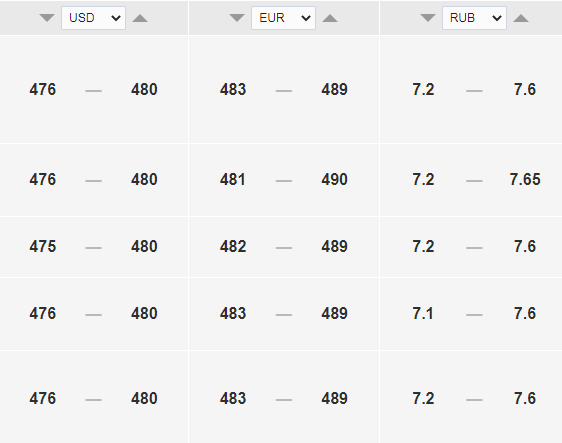Select the 481 EUR buy rate
This screenshot has width=562, height=443.
click(233, 180)
